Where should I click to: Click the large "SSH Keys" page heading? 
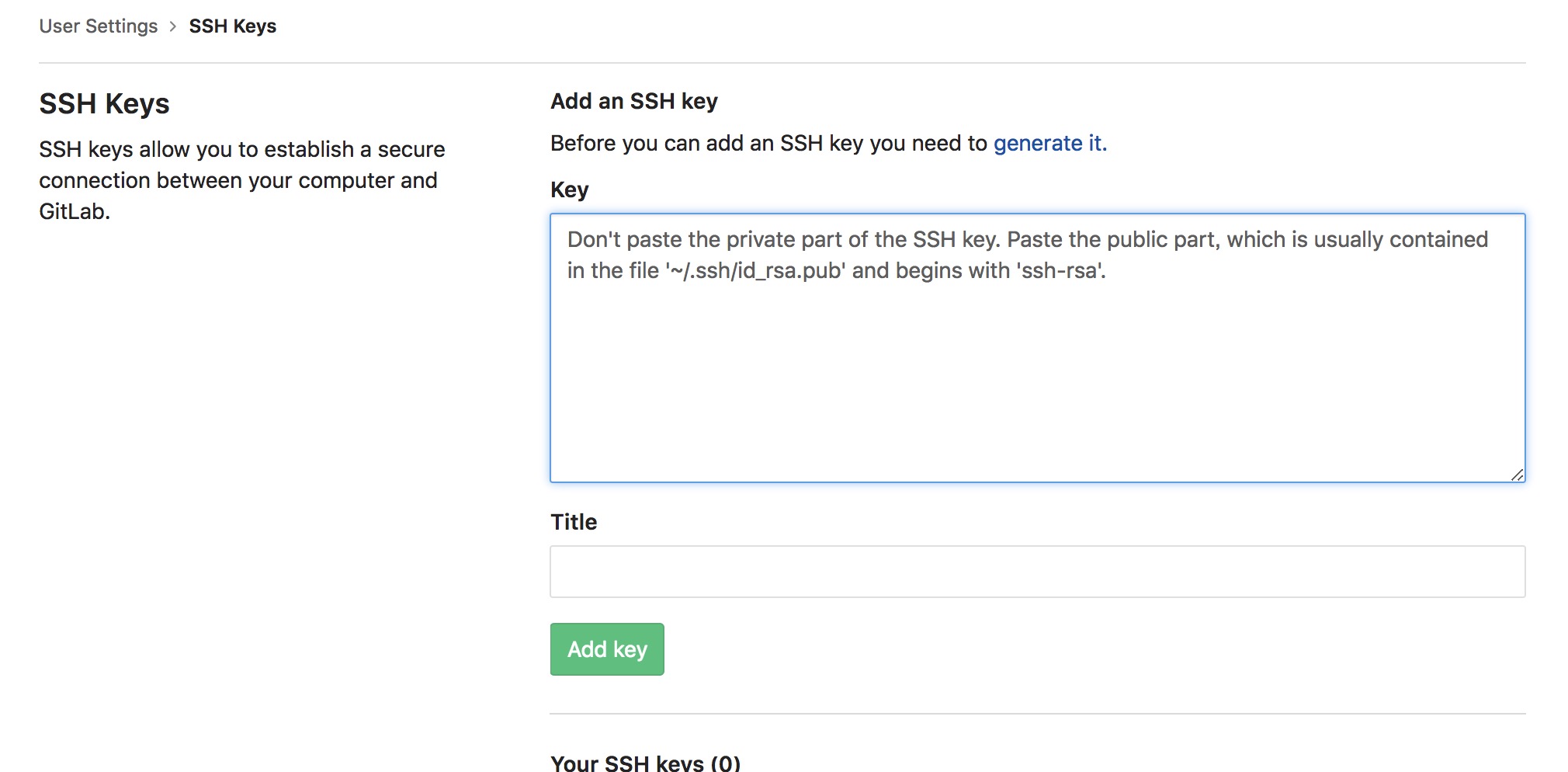pyautogui.click(x=104, y=104)
